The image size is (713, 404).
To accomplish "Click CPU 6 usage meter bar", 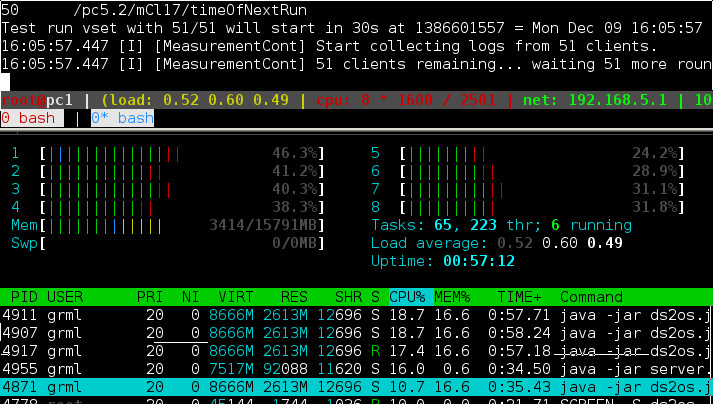I will tap(542, 171).
